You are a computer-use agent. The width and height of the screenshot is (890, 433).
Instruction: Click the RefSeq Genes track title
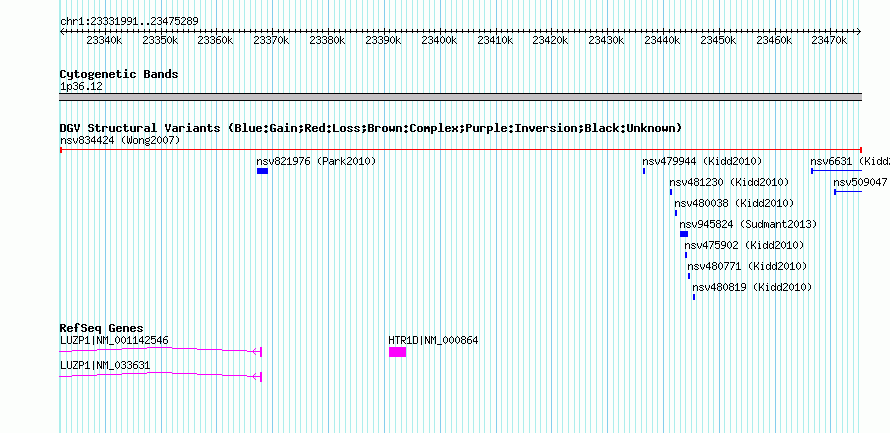[x=102, y=328]
